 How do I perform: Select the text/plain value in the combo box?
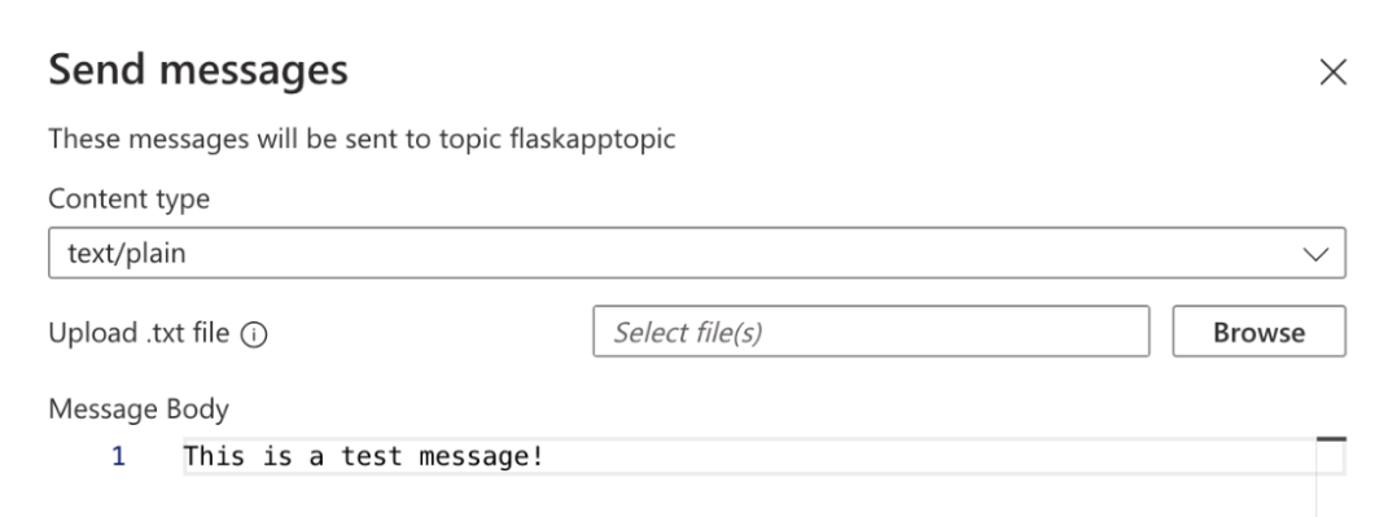click(127, 254)
